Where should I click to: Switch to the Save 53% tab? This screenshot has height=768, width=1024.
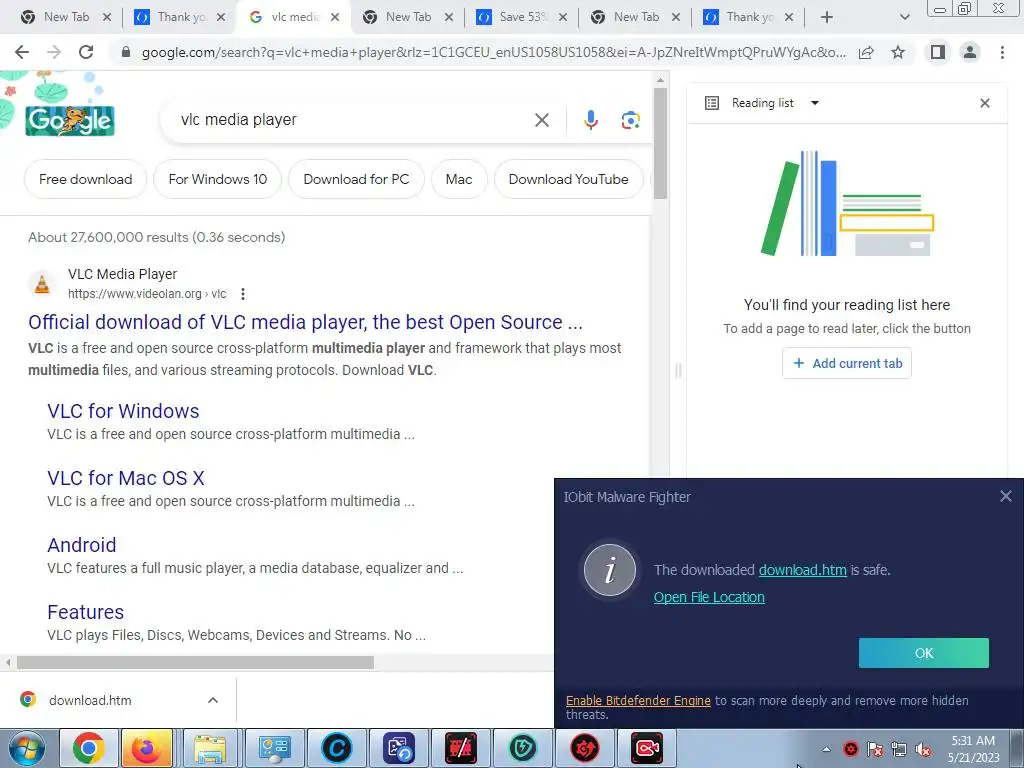coord(520,17)
